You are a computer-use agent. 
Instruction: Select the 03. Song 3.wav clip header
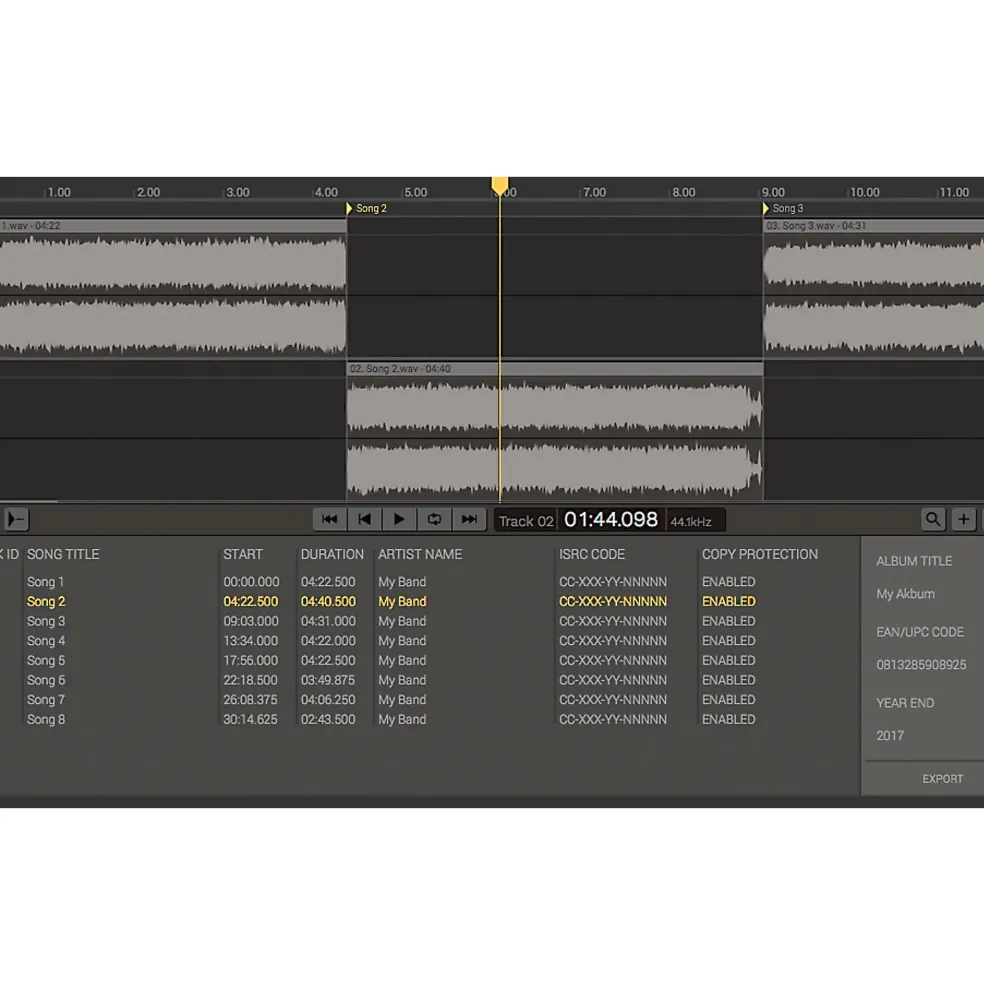click(x=873, y=226)
